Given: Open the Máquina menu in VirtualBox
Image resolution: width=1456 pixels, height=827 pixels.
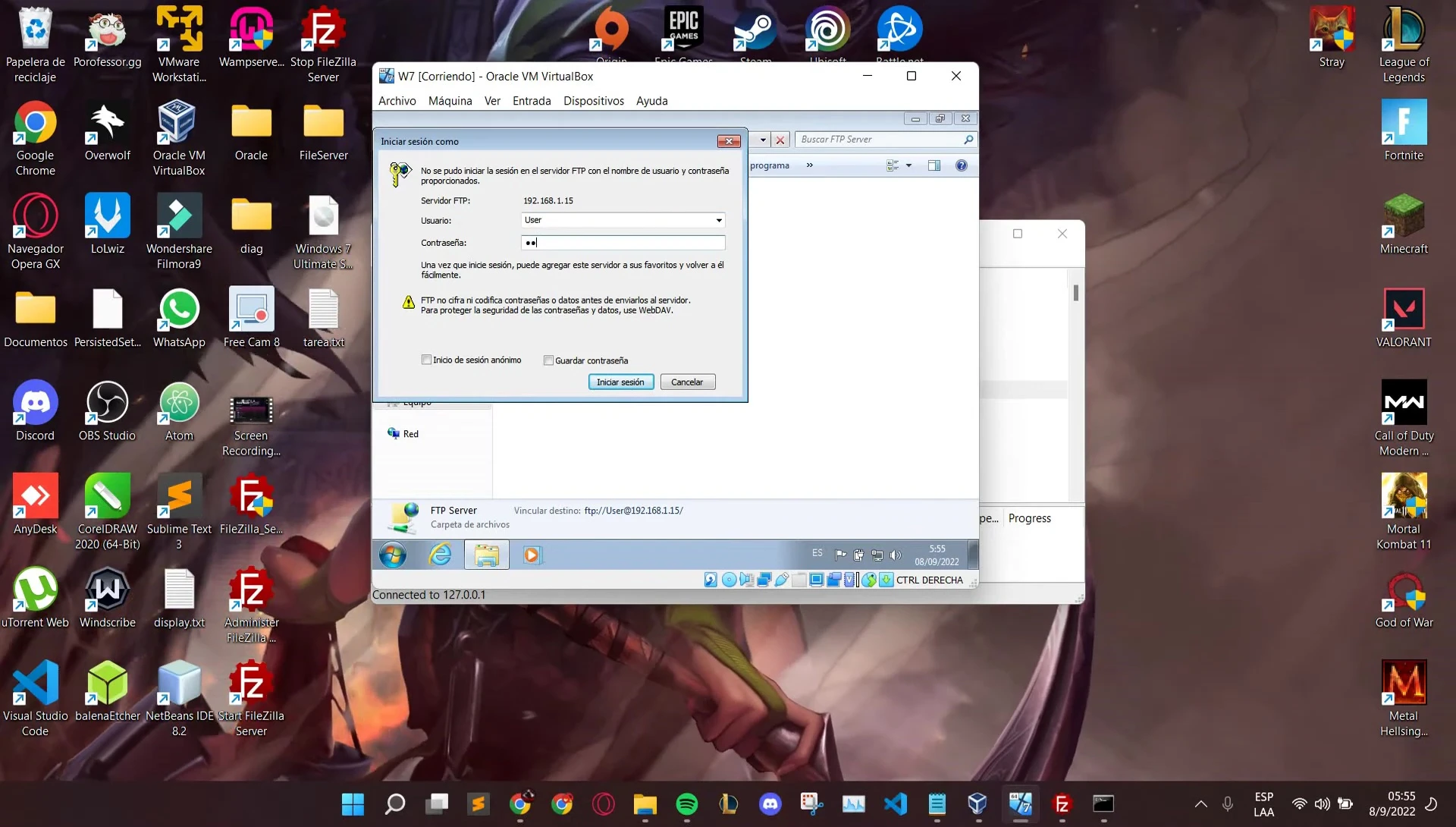Looking at the screenshot, I should [450, 101].
